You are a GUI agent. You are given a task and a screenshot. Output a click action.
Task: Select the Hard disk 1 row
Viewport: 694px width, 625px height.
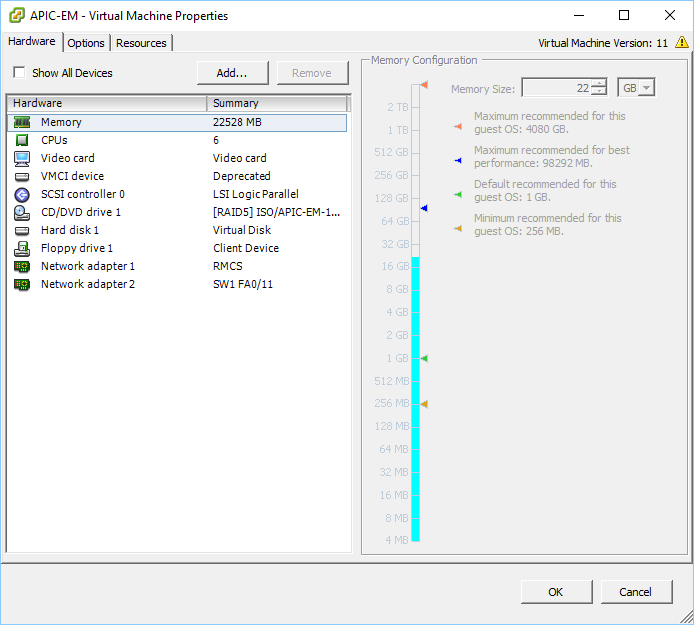pos(177,230)
